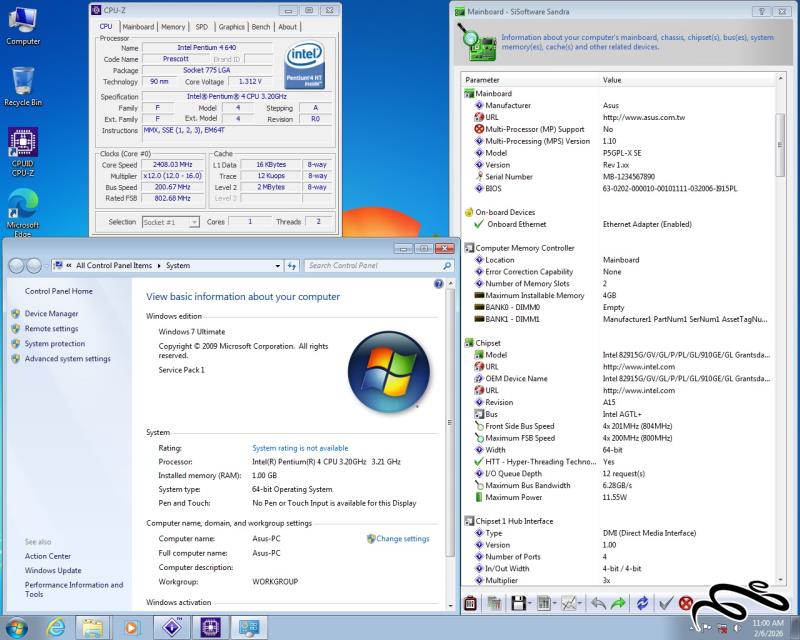The height and width of the screenshot is (640, 800).
Task: Open the Bench tab in CPU-Z
Action: pos(261,27)
